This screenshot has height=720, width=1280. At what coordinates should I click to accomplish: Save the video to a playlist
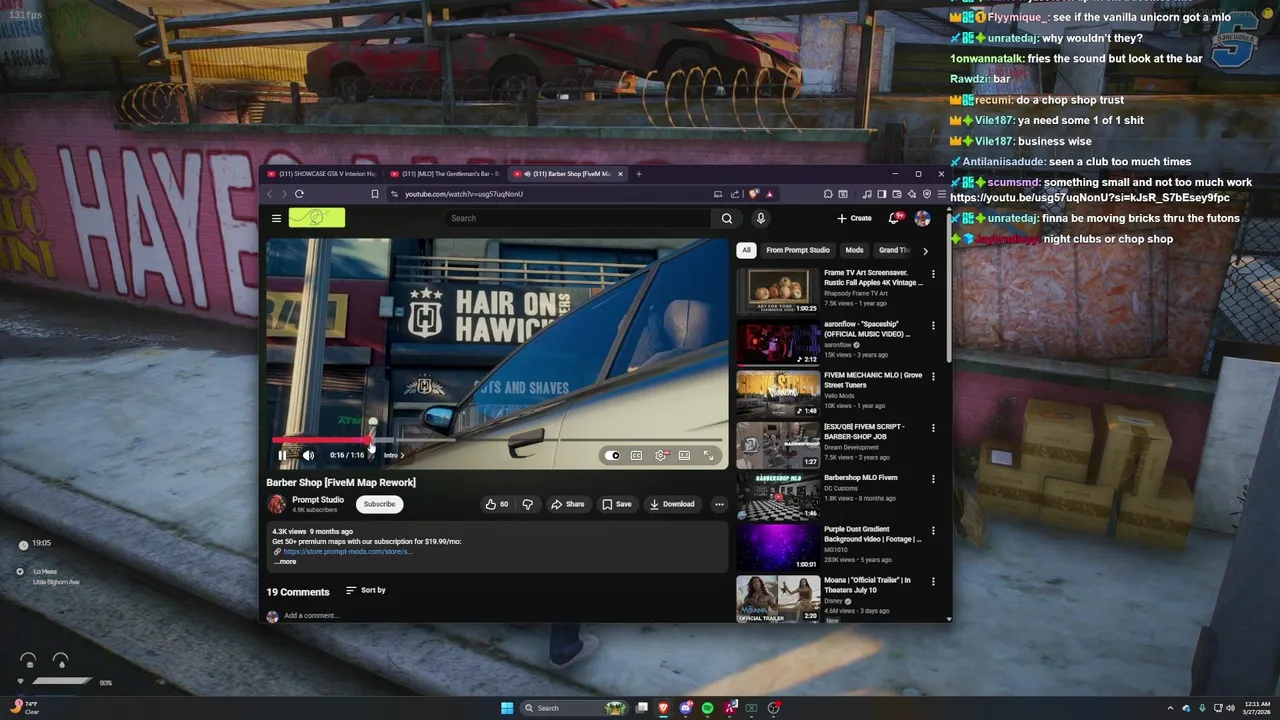click(617, 504)
